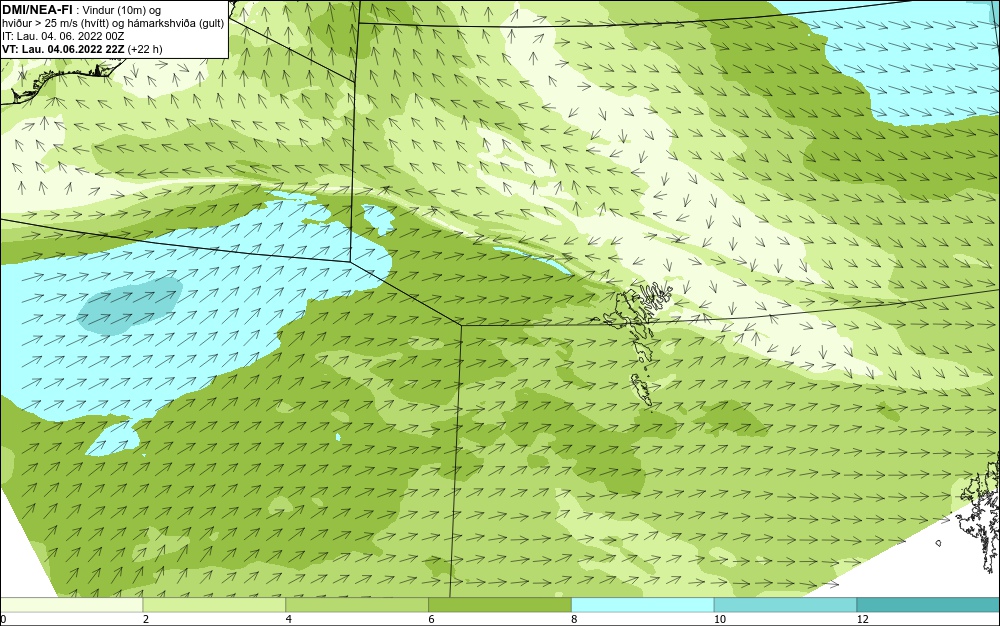Screen dimensions: 1000x626
Task: Click the 8–10 m/s light cyan legend swatch
Action: pyautogui.click(x=643, y=605)
